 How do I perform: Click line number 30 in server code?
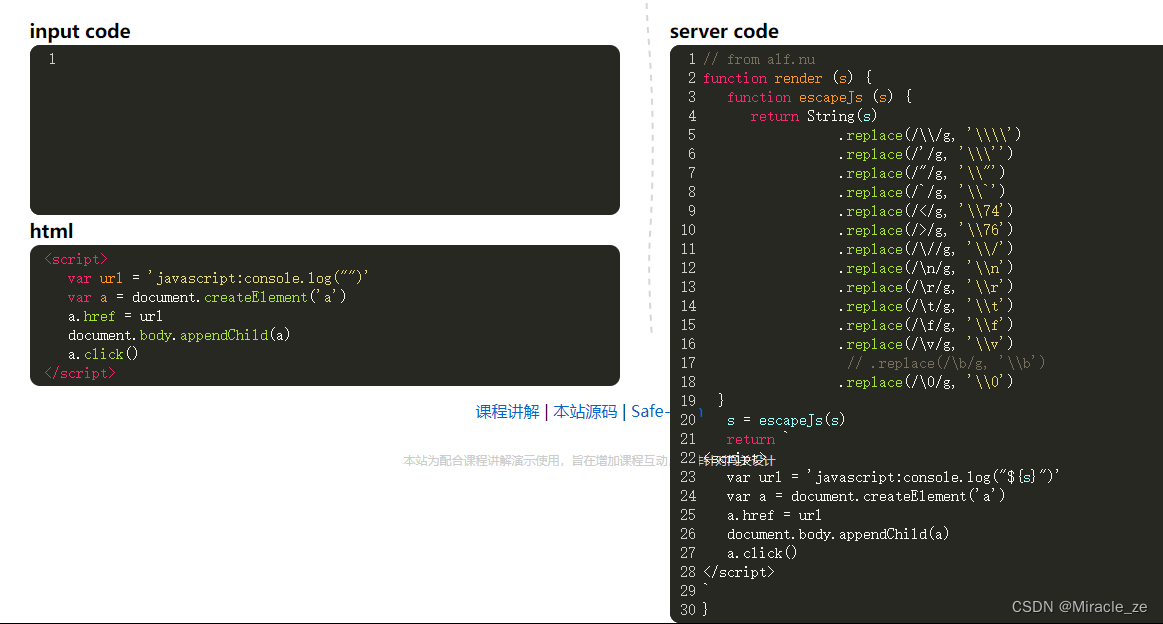click(687, 610)
